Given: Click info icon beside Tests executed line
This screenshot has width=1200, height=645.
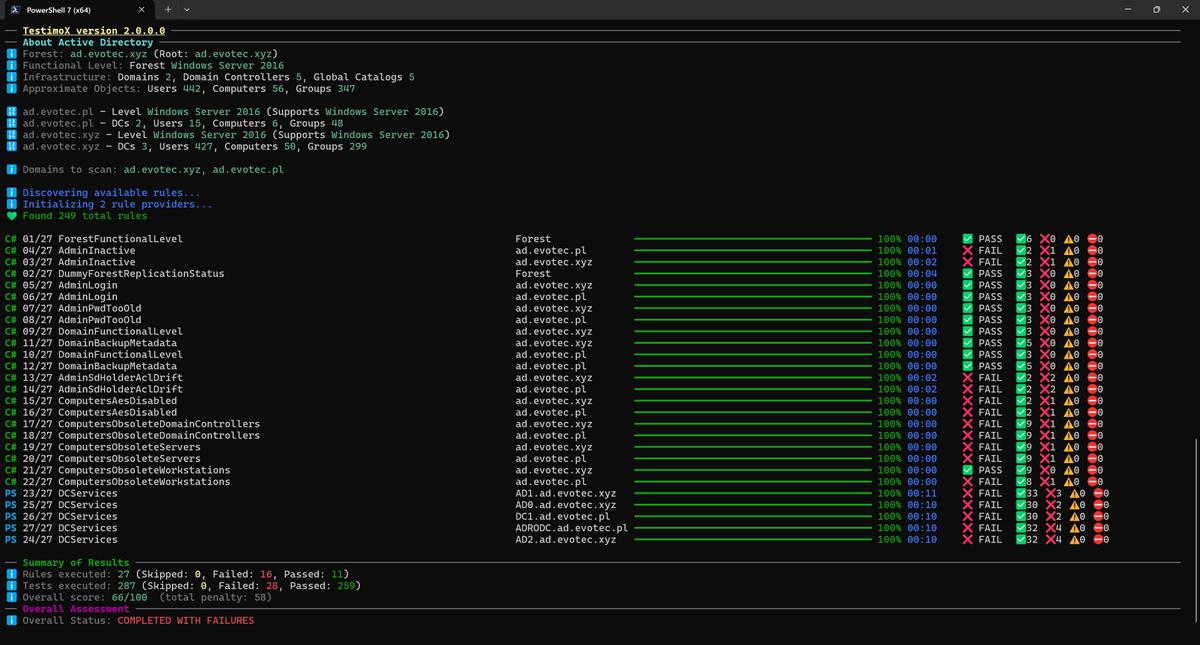Looking at the screenshot, I should [11, 586].
